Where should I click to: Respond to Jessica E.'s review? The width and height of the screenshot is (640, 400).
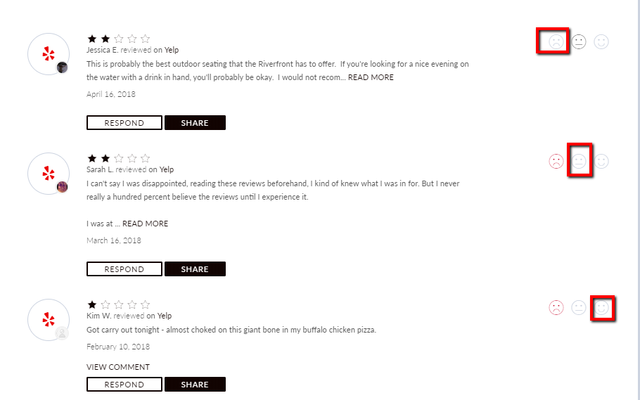(x=124, y=123)
